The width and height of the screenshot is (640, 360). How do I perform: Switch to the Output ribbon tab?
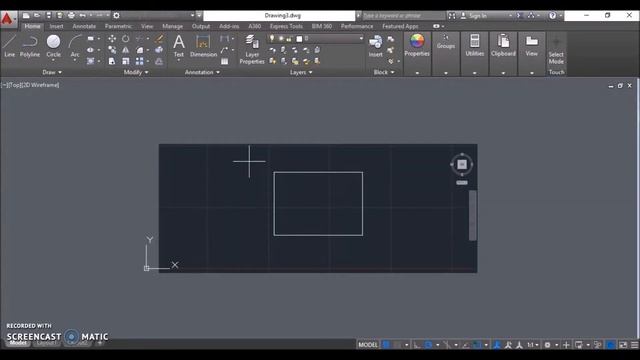pos(201,26)
